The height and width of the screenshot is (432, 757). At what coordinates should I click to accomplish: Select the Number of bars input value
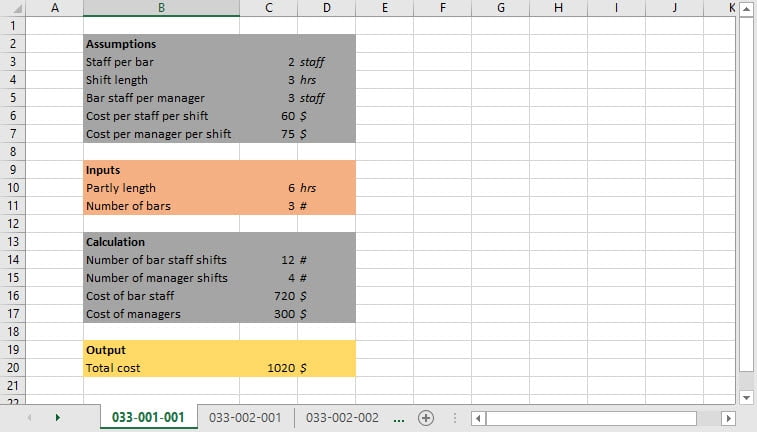click(x=269, y=206)
